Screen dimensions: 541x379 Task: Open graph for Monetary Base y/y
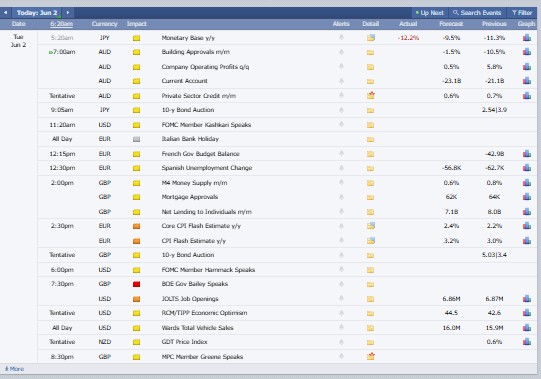click(527, 38)
